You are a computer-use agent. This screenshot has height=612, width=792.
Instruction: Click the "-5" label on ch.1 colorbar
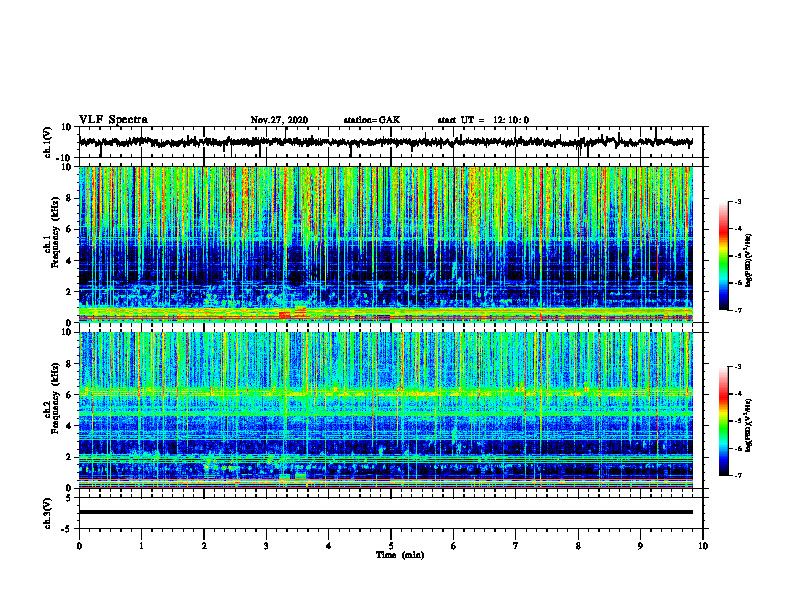coord(737,256)
